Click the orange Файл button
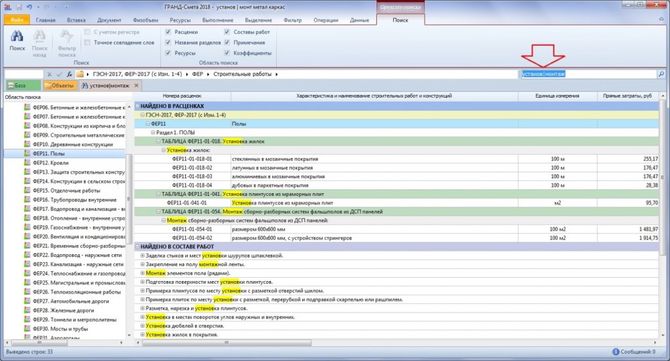The image size is (670, 361). point(17,20)
